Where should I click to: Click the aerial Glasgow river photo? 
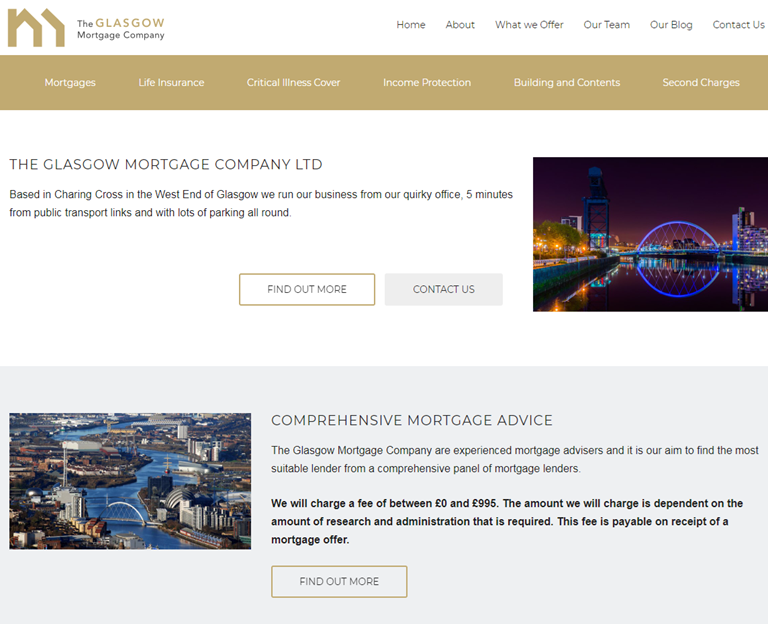click(x=130, y=481)
